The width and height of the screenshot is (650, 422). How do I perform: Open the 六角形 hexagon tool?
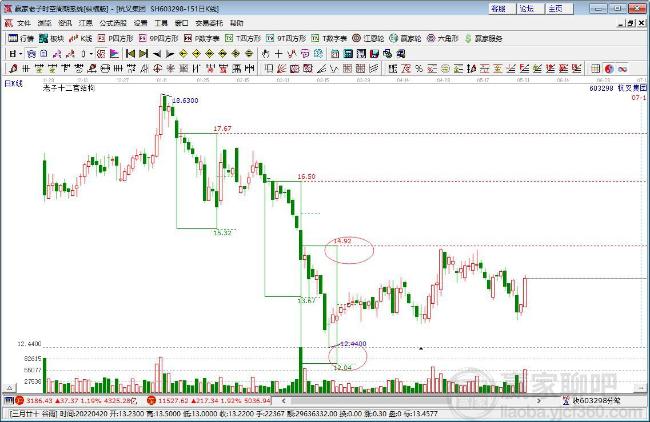[x=443, y=39]
